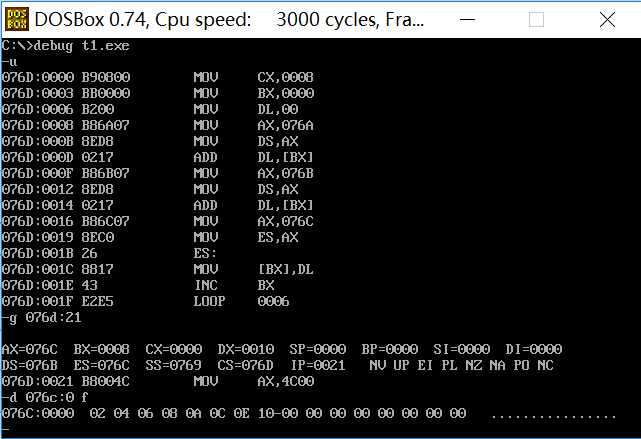The image size is (641, 439).
Task: Select 'MOV DL,00' instruction line
Action: coord(150,109)
